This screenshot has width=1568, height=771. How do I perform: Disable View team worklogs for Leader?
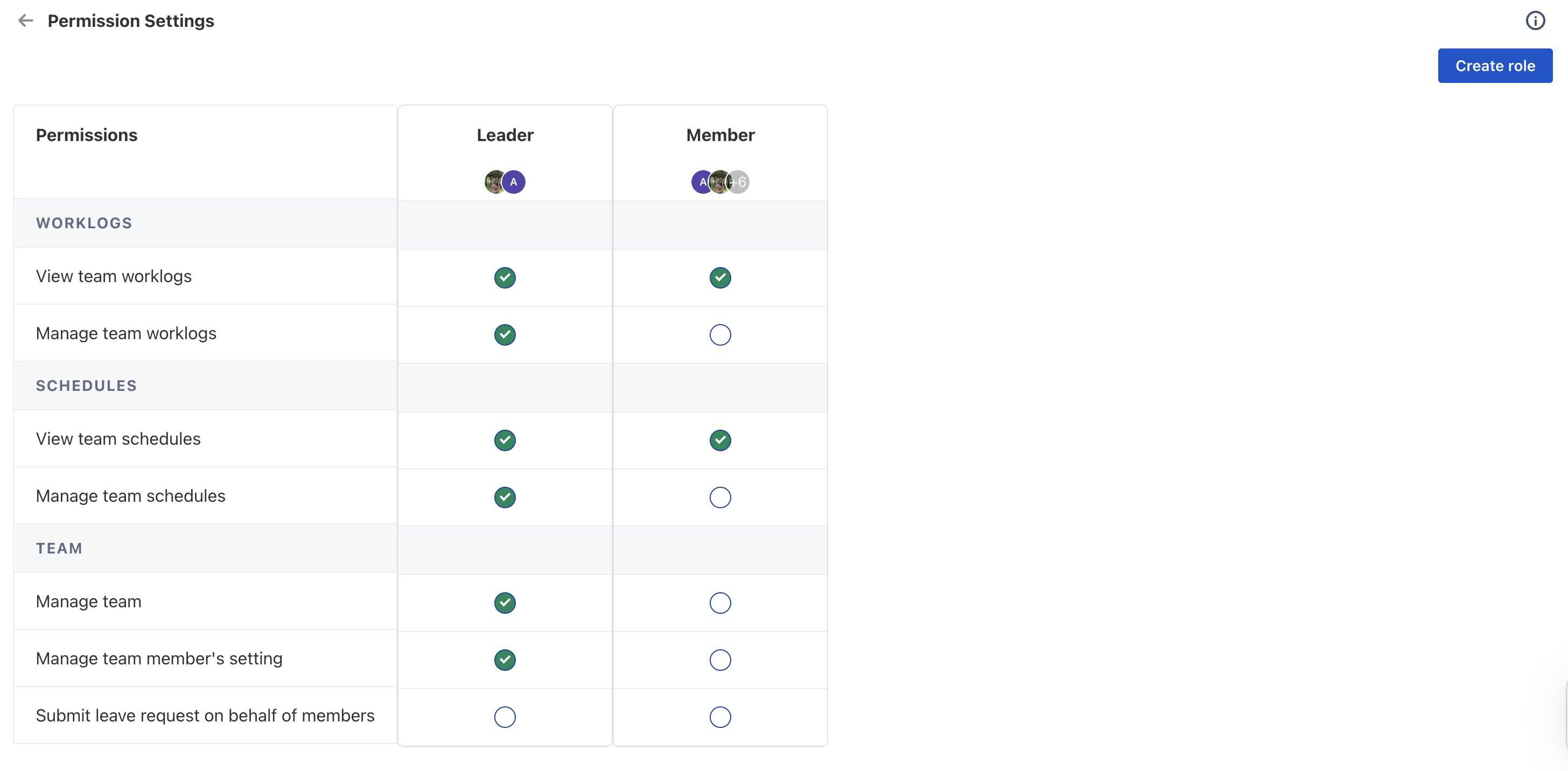click(x=505, y=277)
